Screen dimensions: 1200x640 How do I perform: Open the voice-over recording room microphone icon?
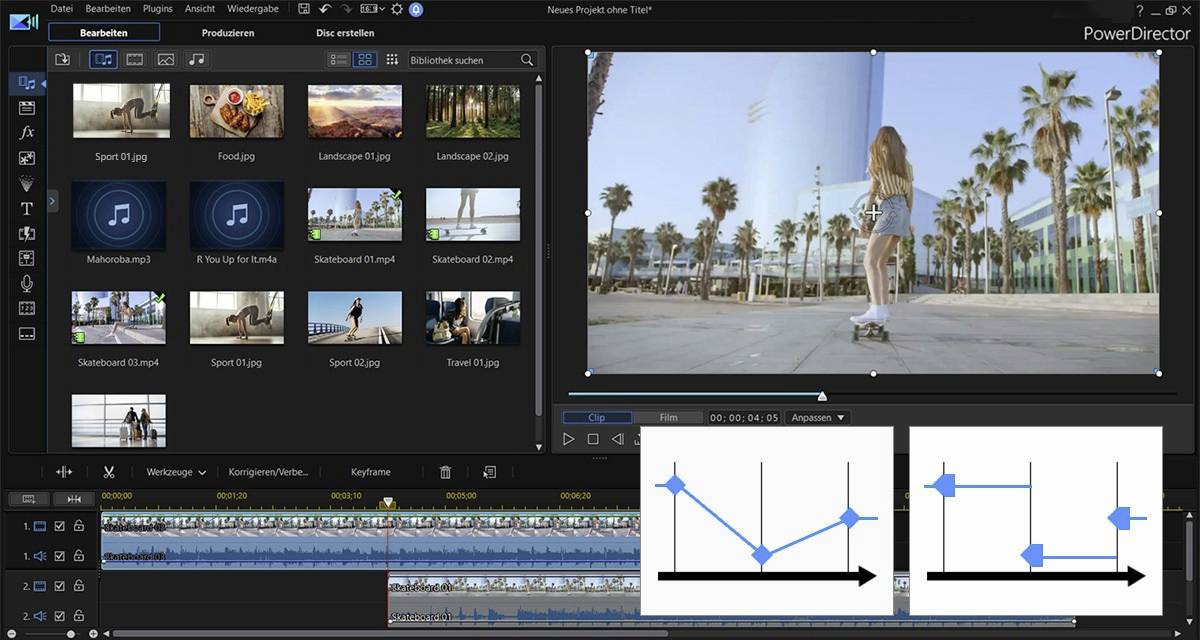(x=27, y=284)
